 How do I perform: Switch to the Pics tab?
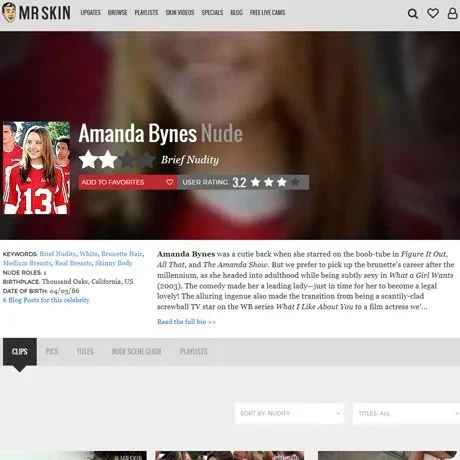(52, 352)
